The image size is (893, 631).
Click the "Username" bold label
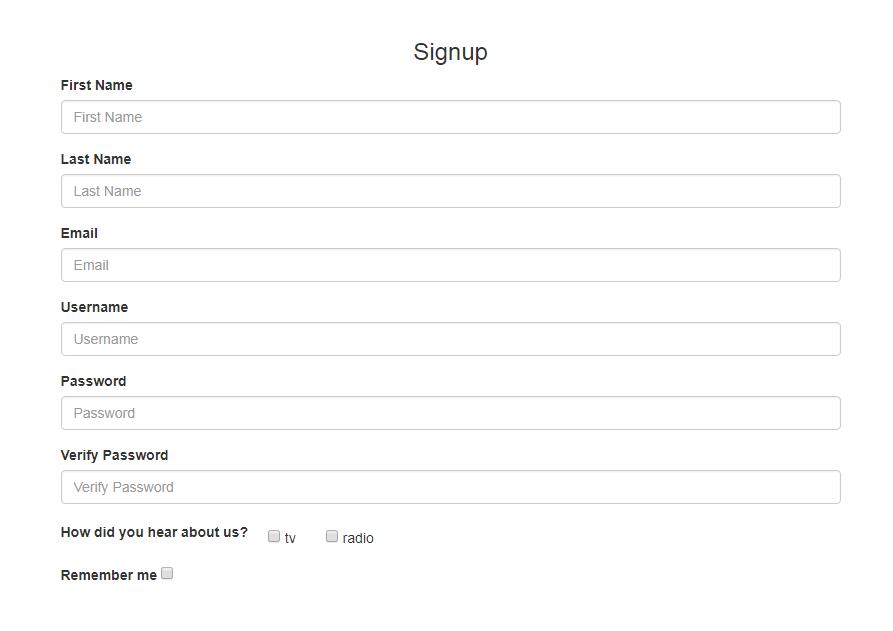click(x=94, y=307)
